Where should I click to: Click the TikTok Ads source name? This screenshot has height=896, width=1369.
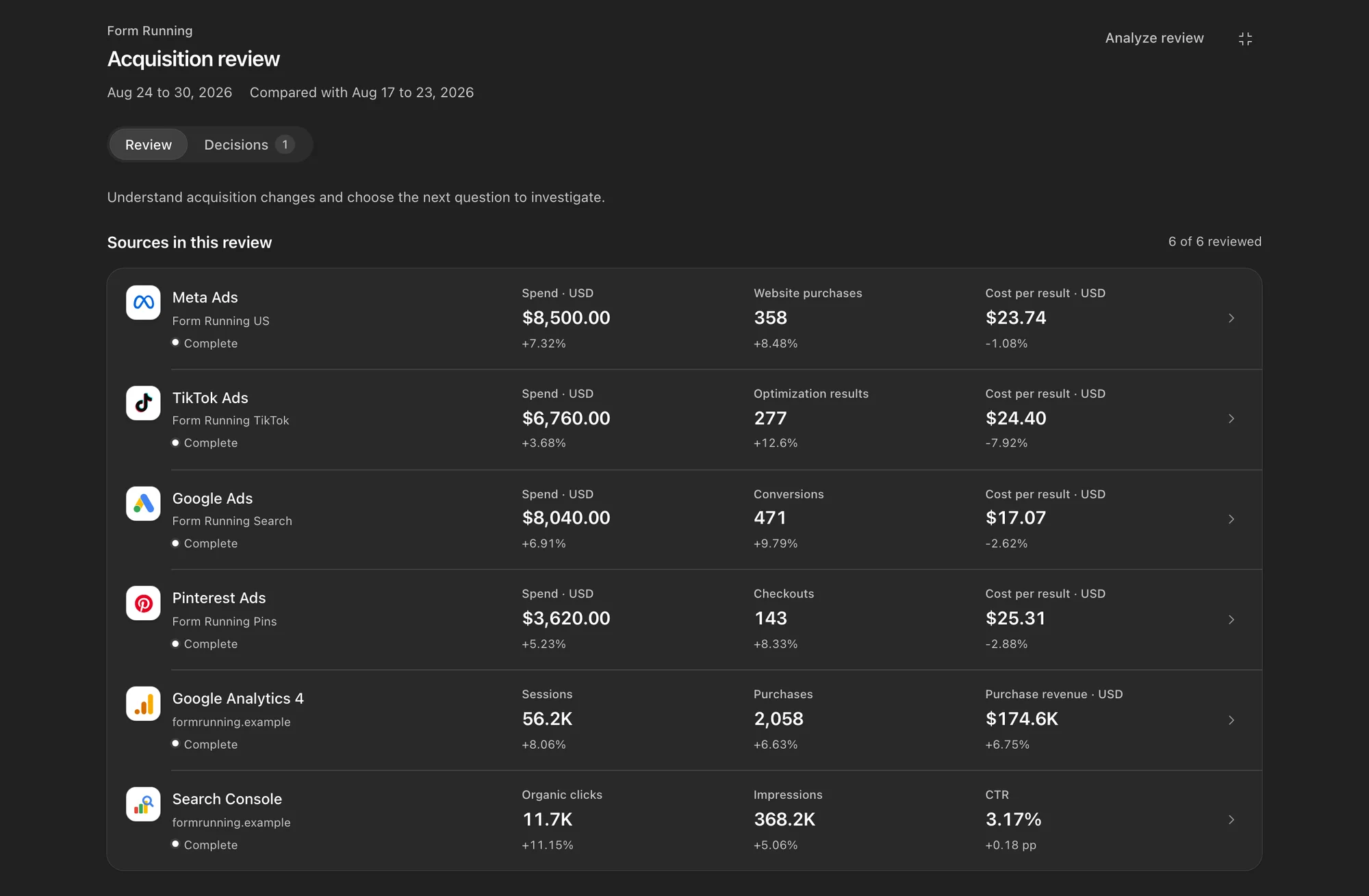click(210, 398)
